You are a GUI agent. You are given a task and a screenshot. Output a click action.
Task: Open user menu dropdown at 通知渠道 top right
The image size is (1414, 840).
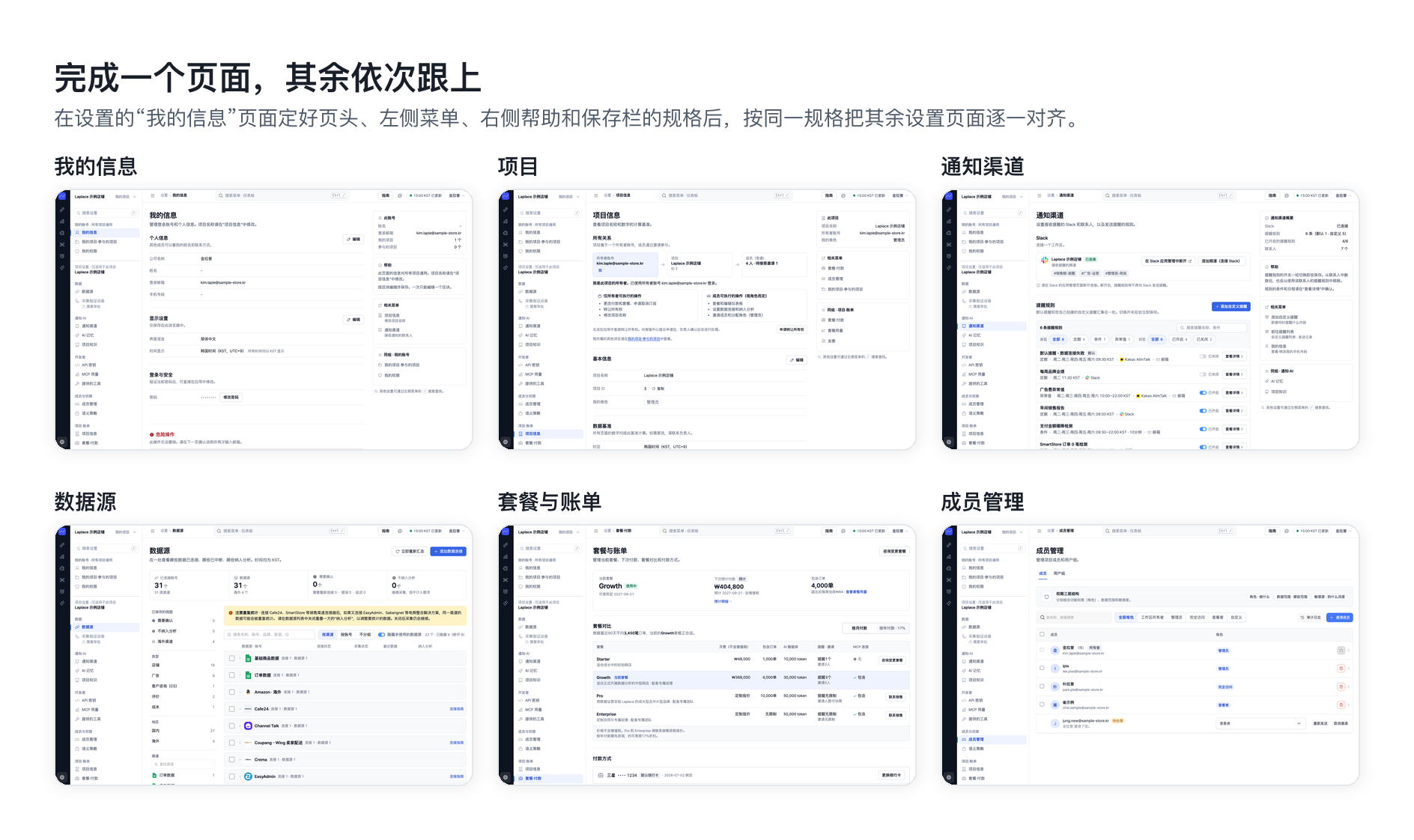coord(1344,195)
